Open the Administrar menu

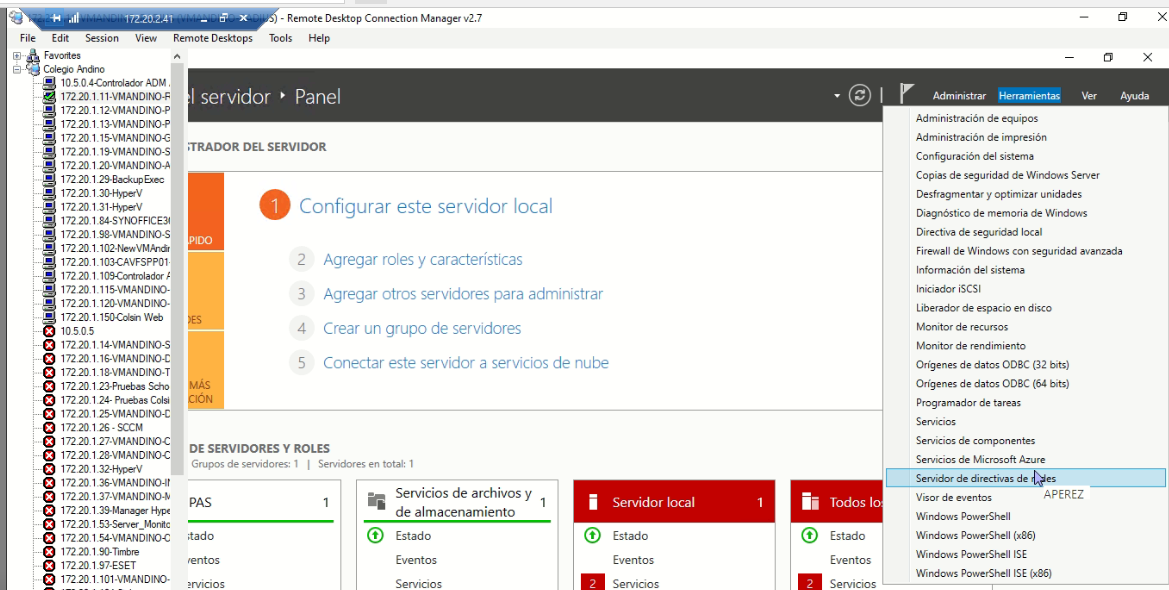pos(960,95)
